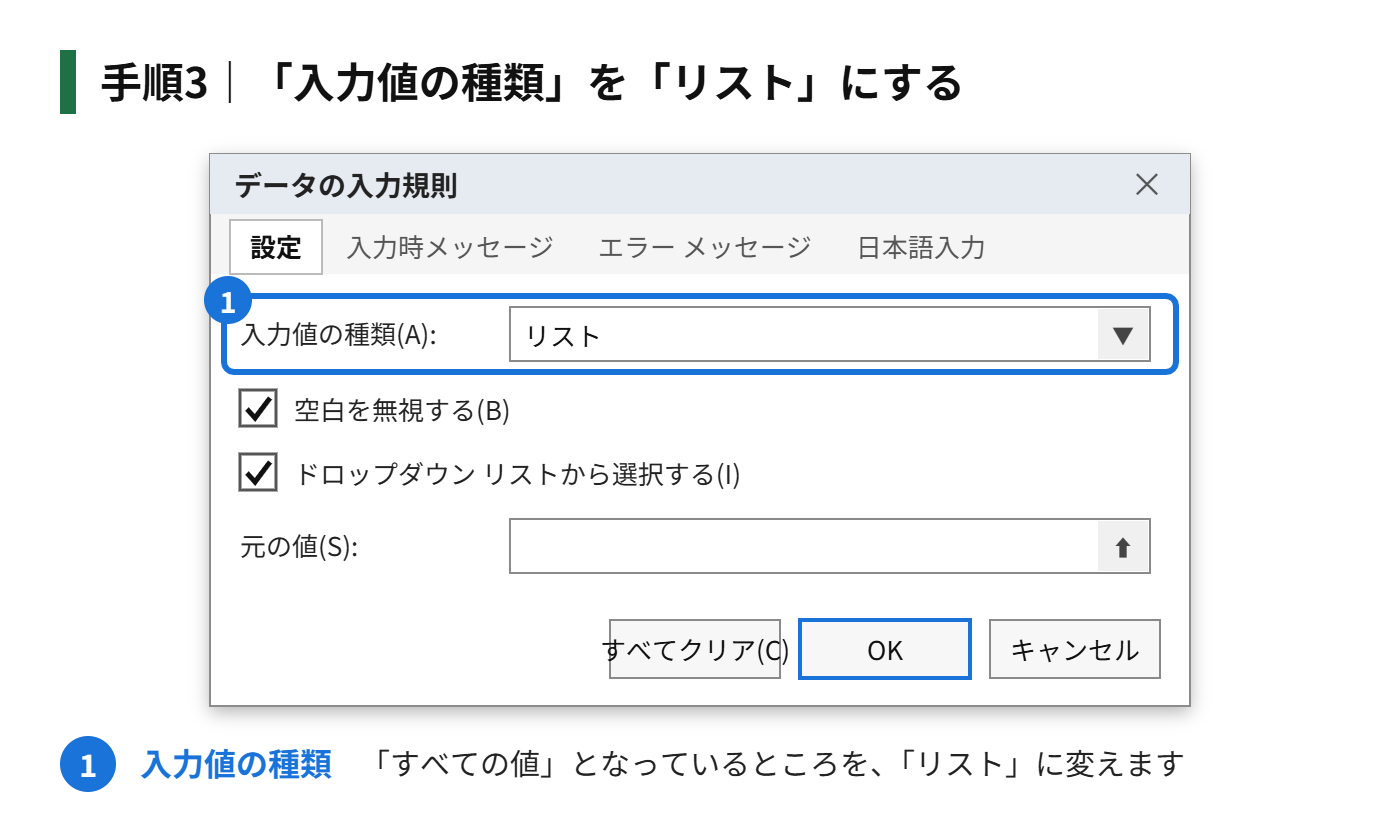Click the キャンセル button
1400x840 pixels.
tap(1075, 650)
